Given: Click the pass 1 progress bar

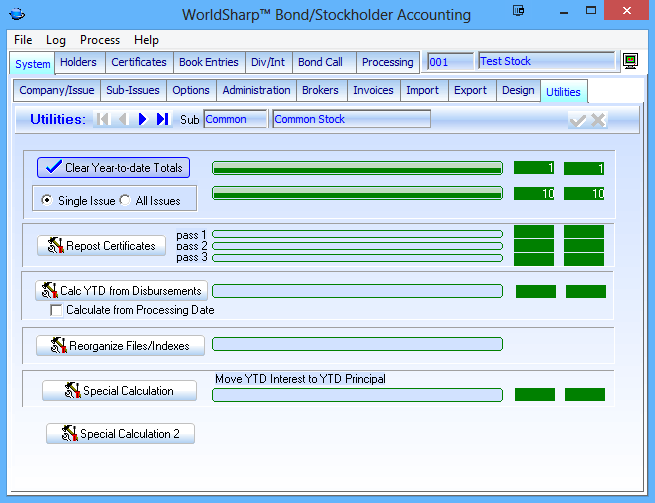Looking at the screenshot, I should [x=357, y=234].
